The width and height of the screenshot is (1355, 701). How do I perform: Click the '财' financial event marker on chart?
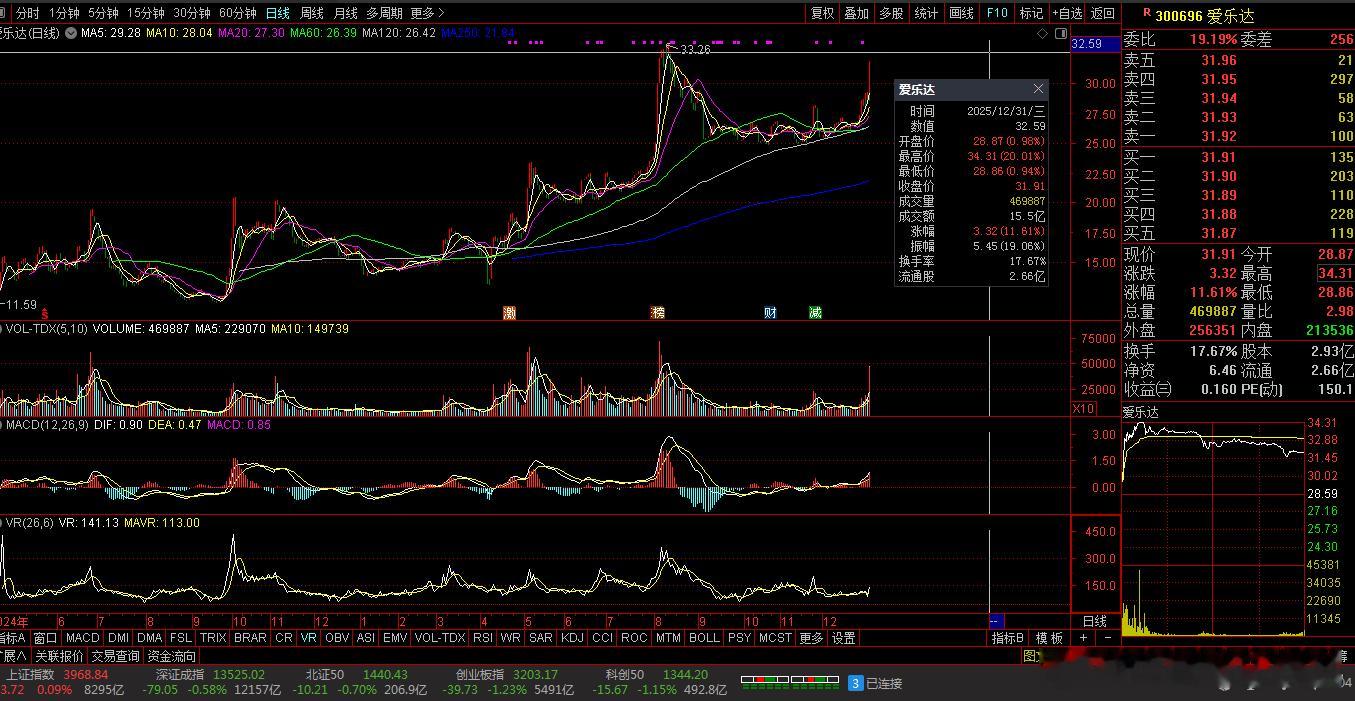[x=770, y=313]
